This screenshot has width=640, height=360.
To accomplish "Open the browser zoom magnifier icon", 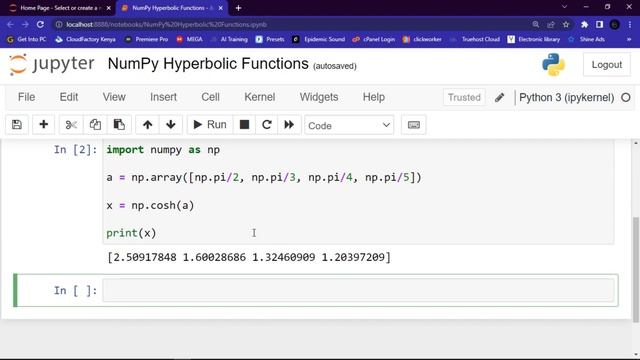I will click(x=536, y=24).
